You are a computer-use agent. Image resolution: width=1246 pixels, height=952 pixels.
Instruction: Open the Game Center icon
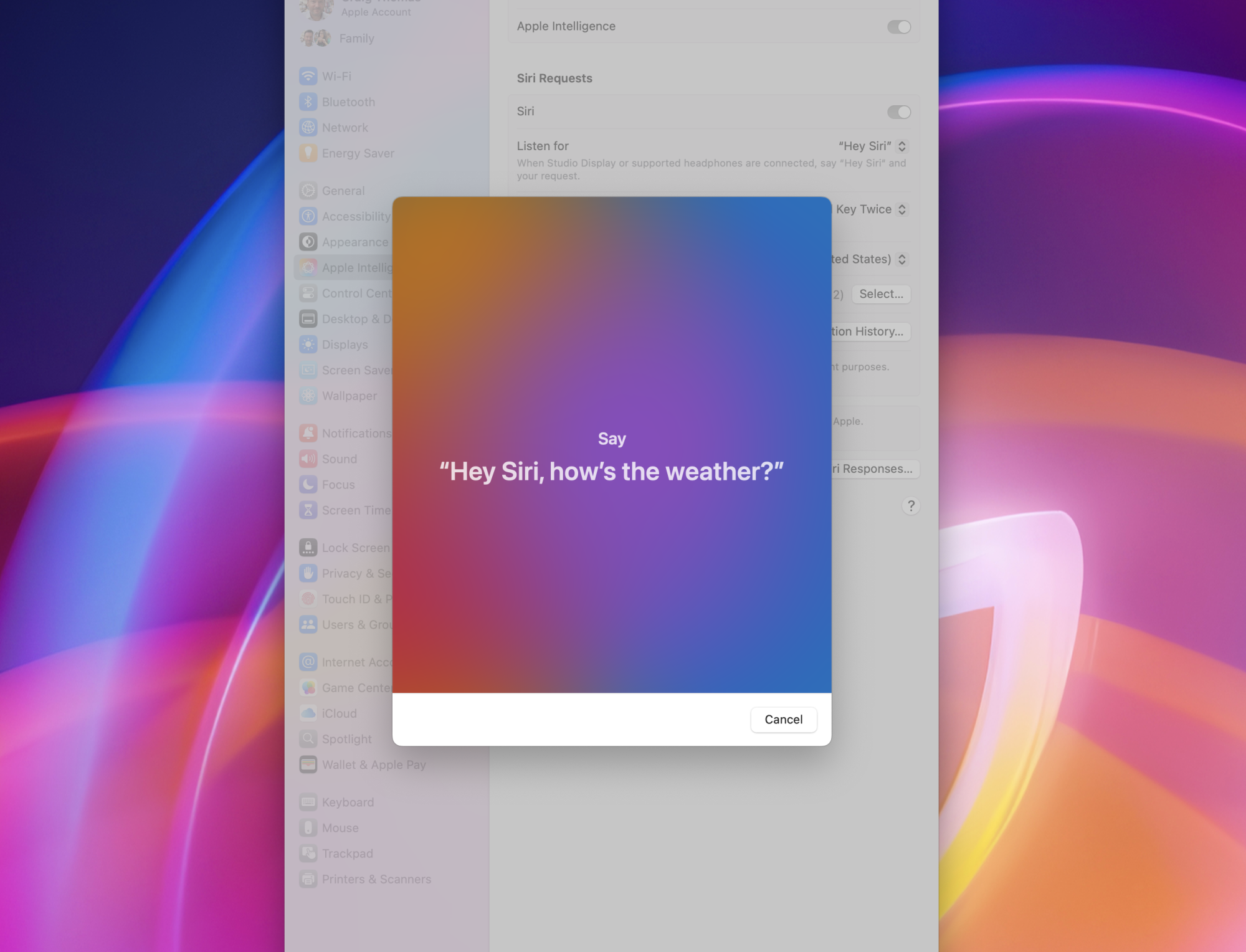coord(308,687)
